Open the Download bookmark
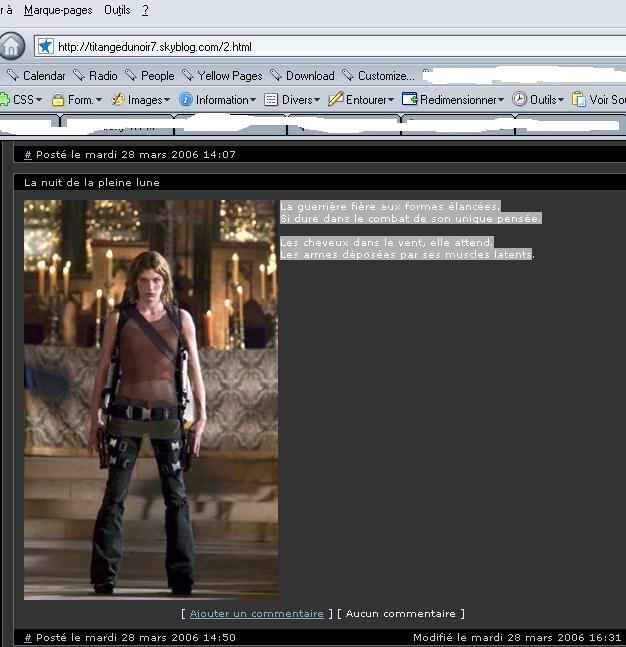 (310, 76)
